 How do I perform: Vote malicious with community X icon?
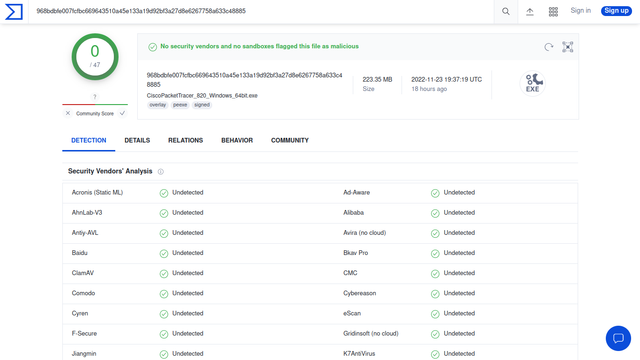[x=68, y=113]
